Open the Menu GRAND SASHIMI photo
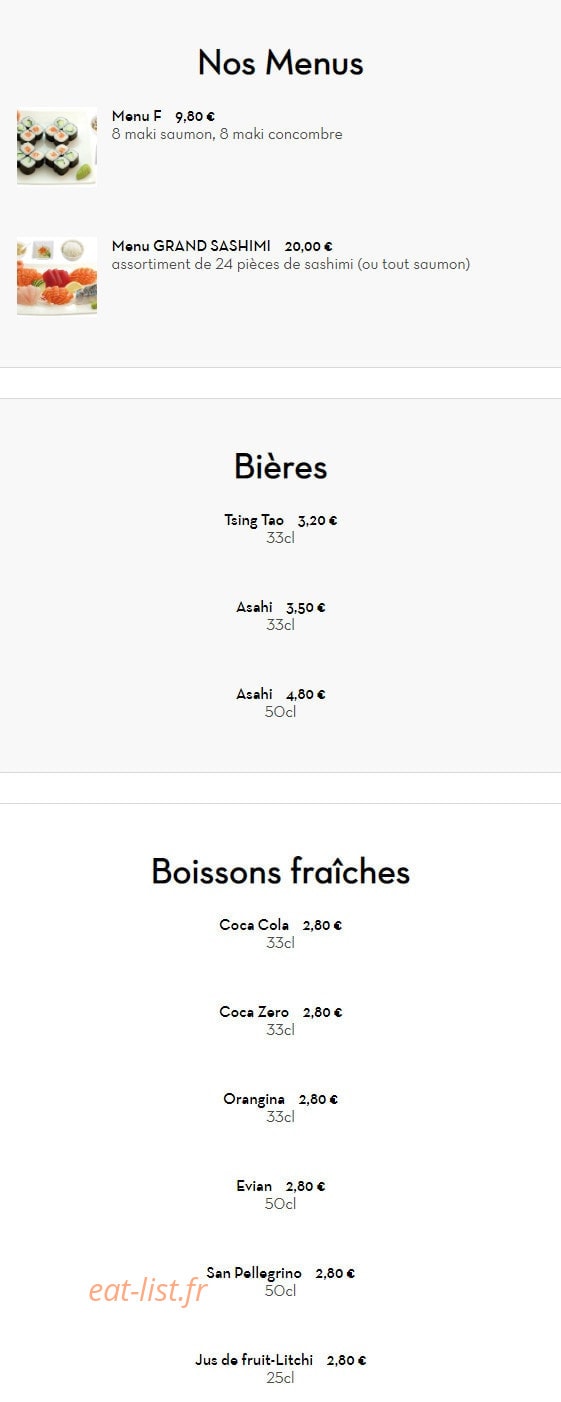This screenshot has width=561, height=1402. click(57, 276)
